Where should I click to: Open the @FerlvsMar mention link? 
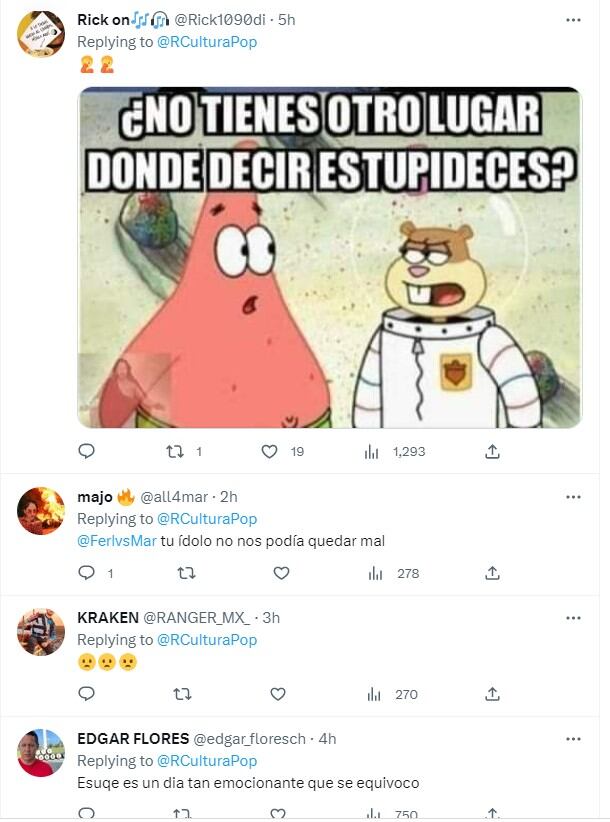[x=116, y=541]
